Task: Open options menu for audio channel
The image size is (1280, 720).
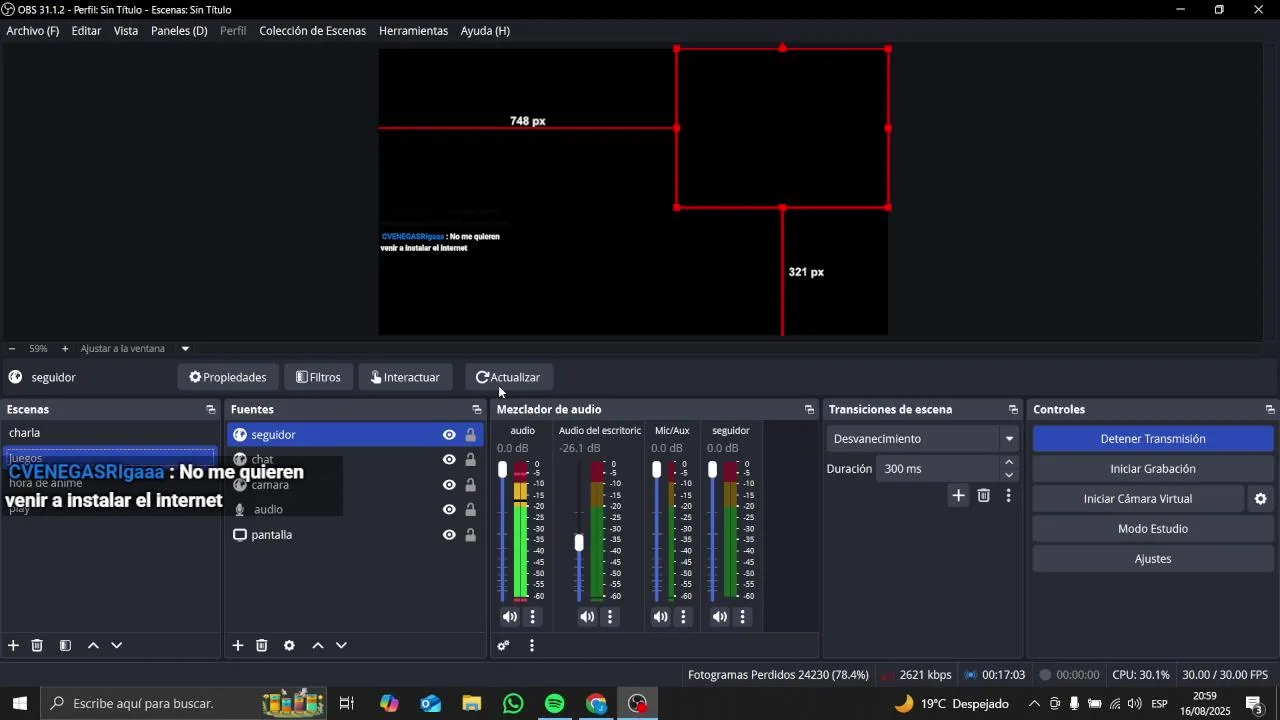Action: click(x=533, y=617)
